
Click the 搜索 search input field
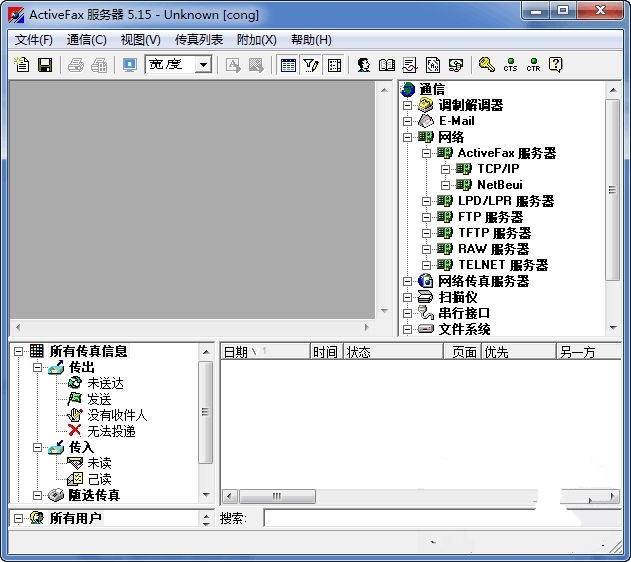pos(442,518)
